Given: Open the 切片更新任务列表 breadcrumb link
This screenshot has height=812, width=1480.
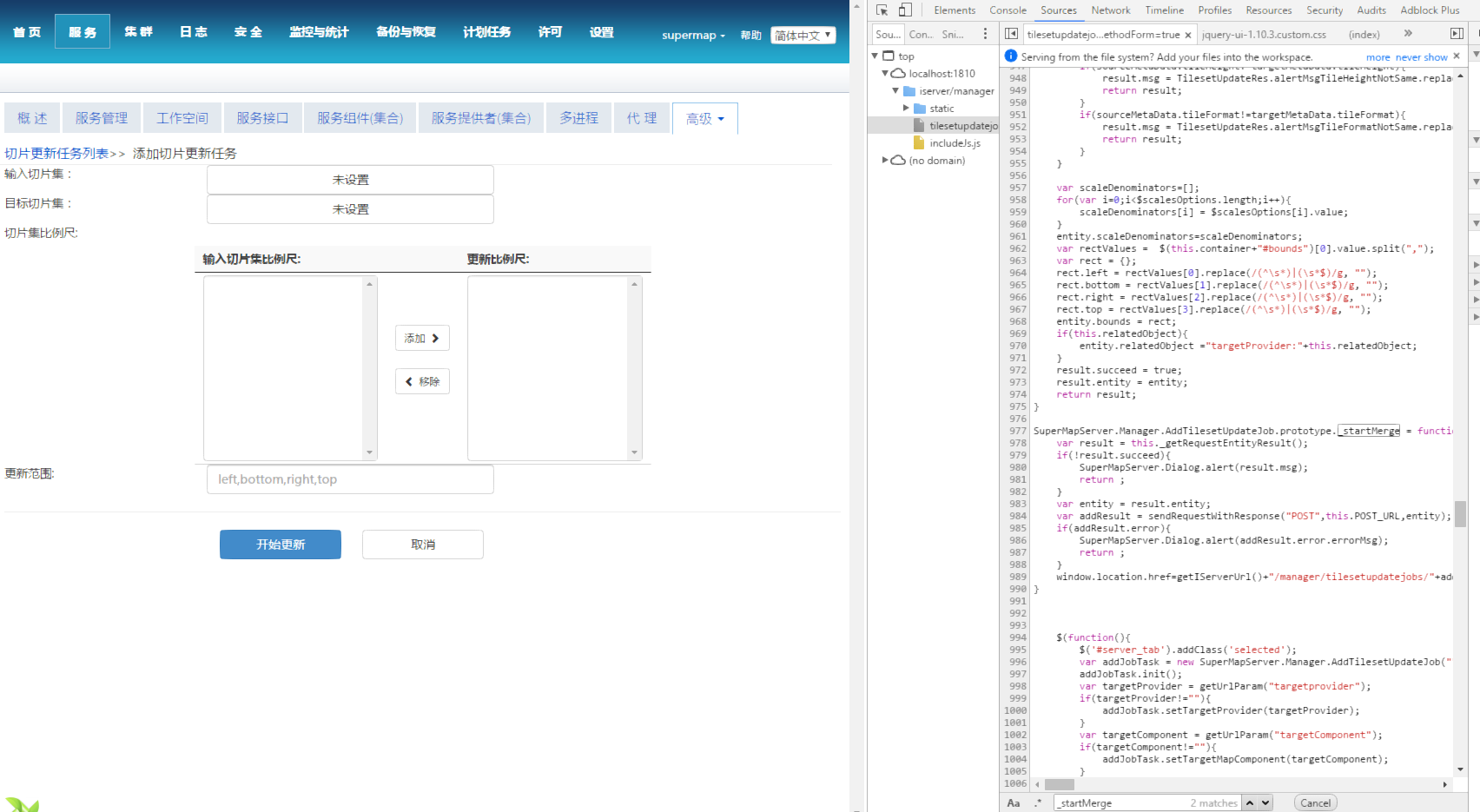Looking at the screenshot, I should (56, 154).
